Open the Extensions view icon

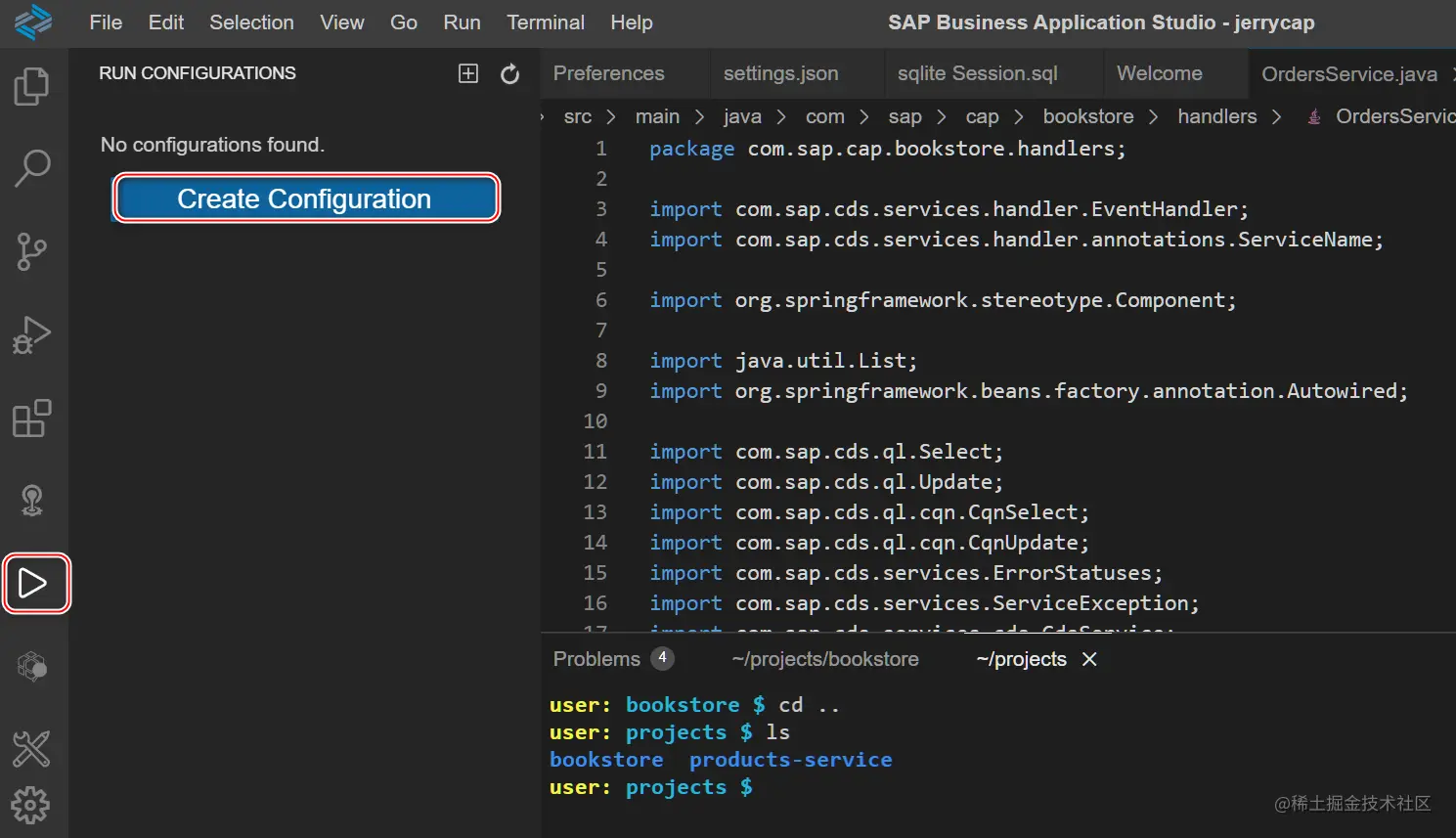click(31, 419)
